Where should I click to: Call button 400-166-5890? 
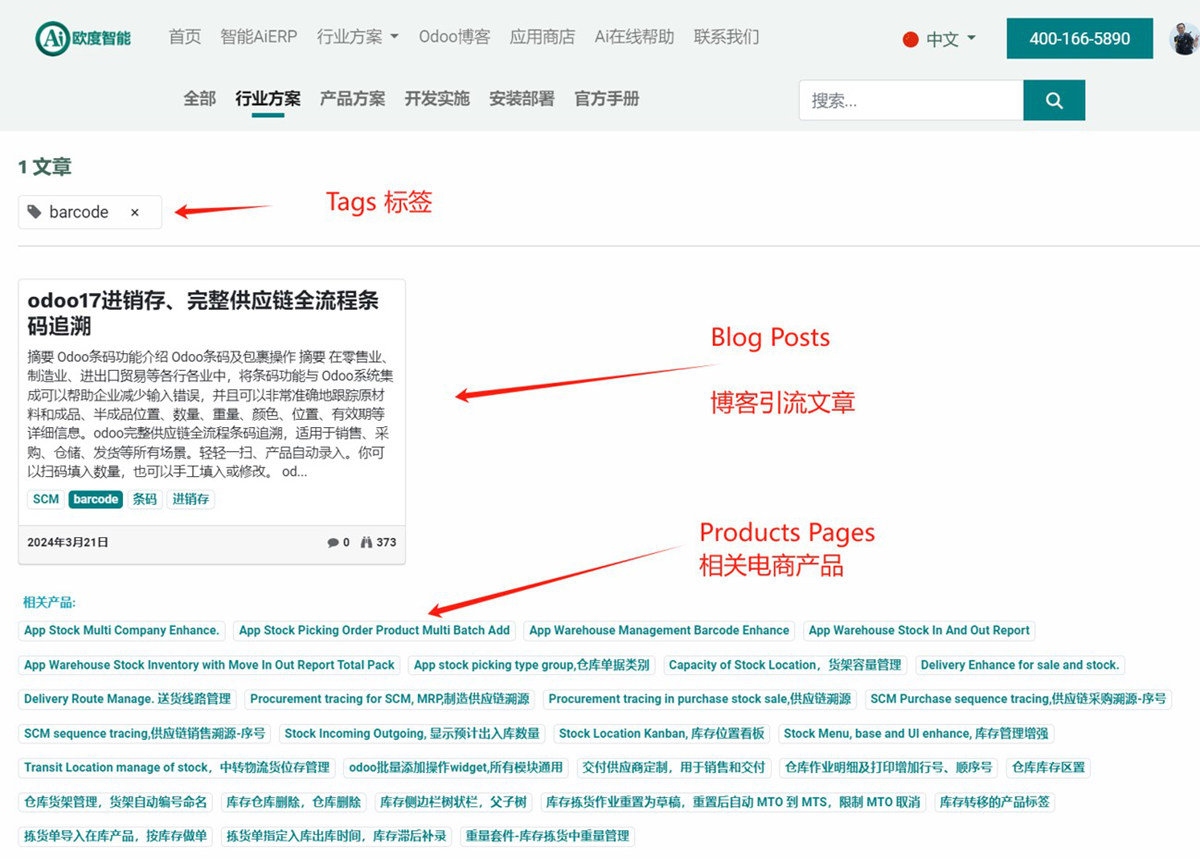[1080, 39]
